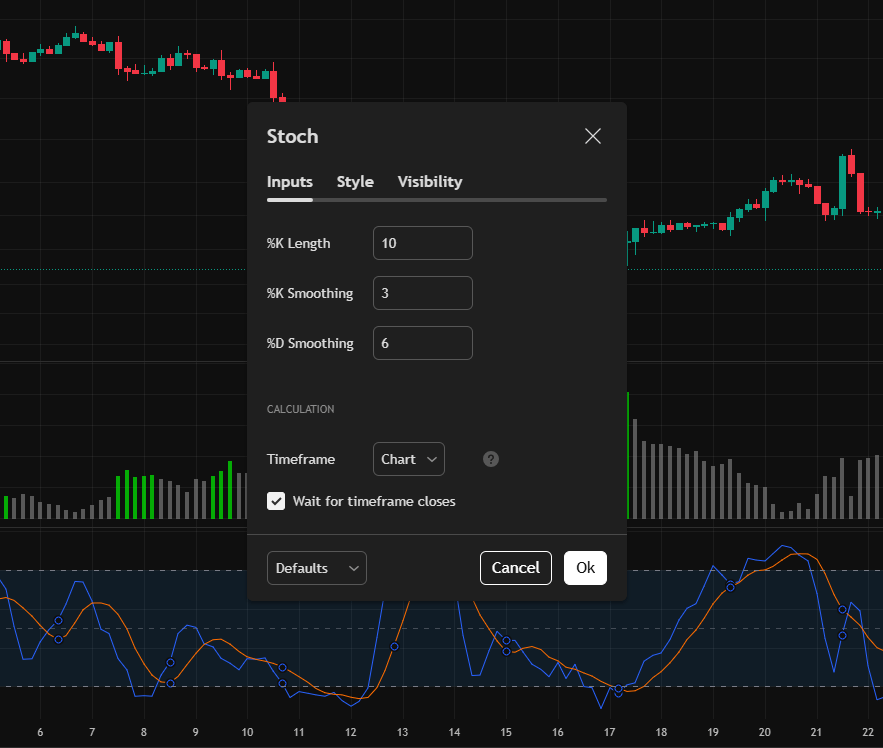This screenshot has height=748, width=883.
Task: Switch to the Visibility tab
Action: tap(430, 181)
